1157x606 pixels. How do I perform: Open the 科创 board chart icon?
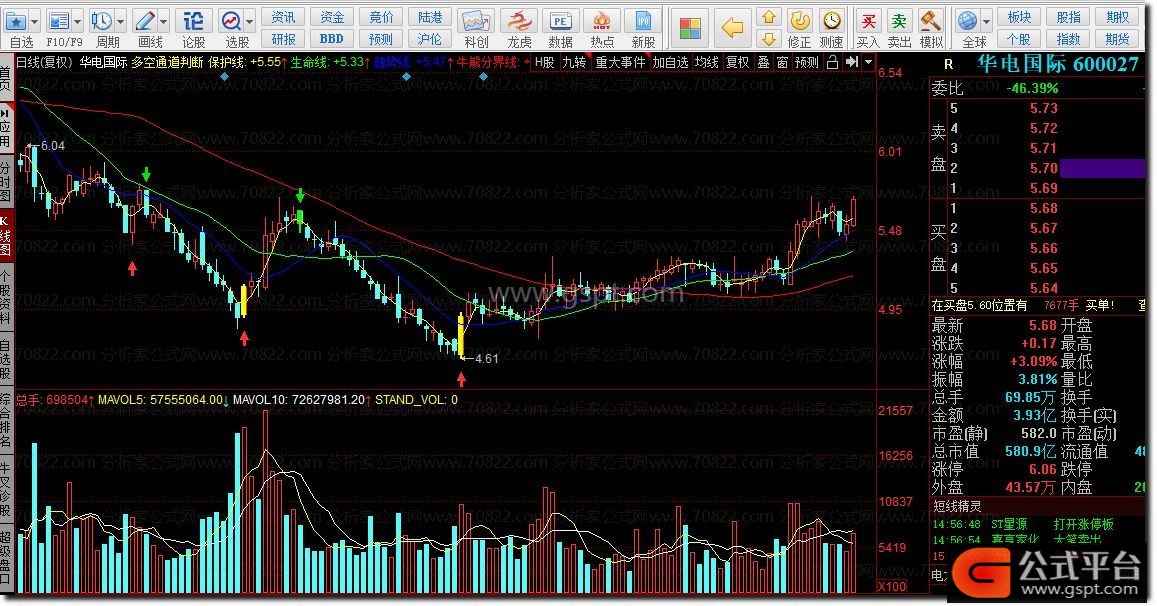(476, 21)
